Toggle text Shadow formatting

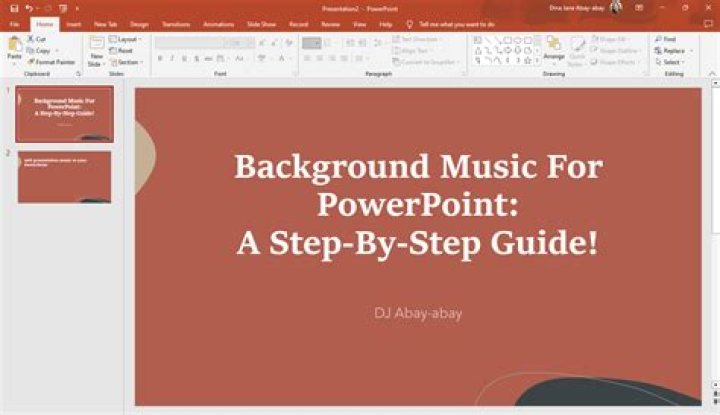(x=197, y=58)
